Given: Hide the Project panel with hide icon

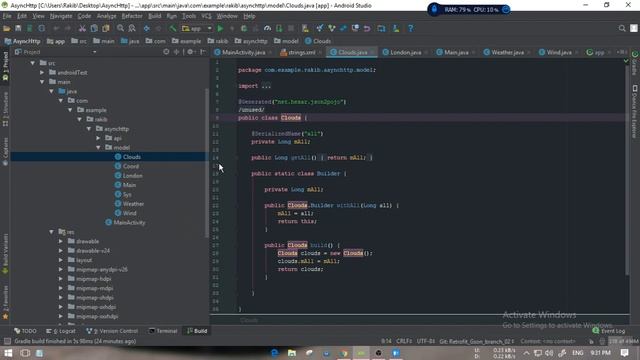Looking at the screenshot, I should point(203,52).
